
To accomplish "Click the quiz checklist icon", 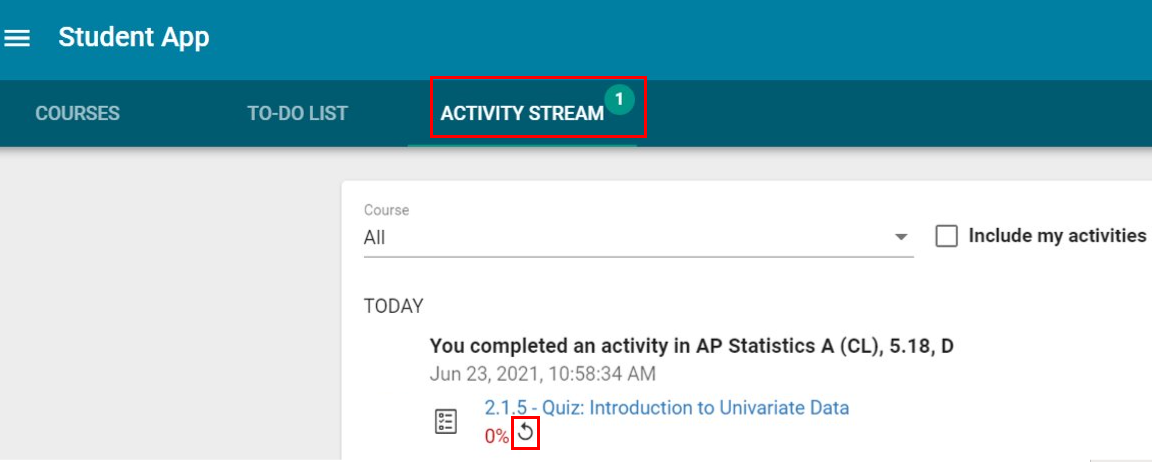I will click(446, 422).
